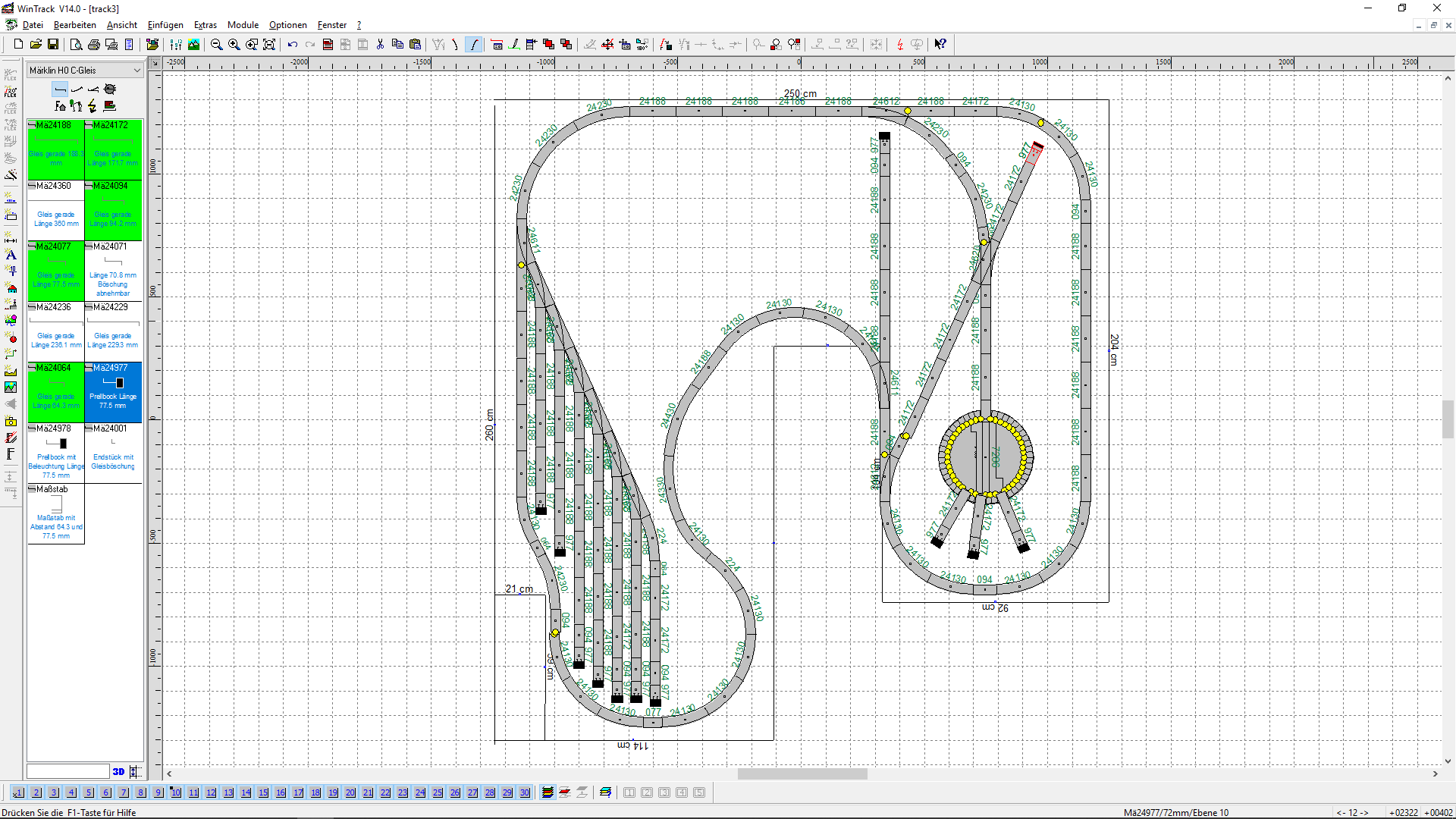
Task: Paste from clipboard icon
Action: [415, 45]
